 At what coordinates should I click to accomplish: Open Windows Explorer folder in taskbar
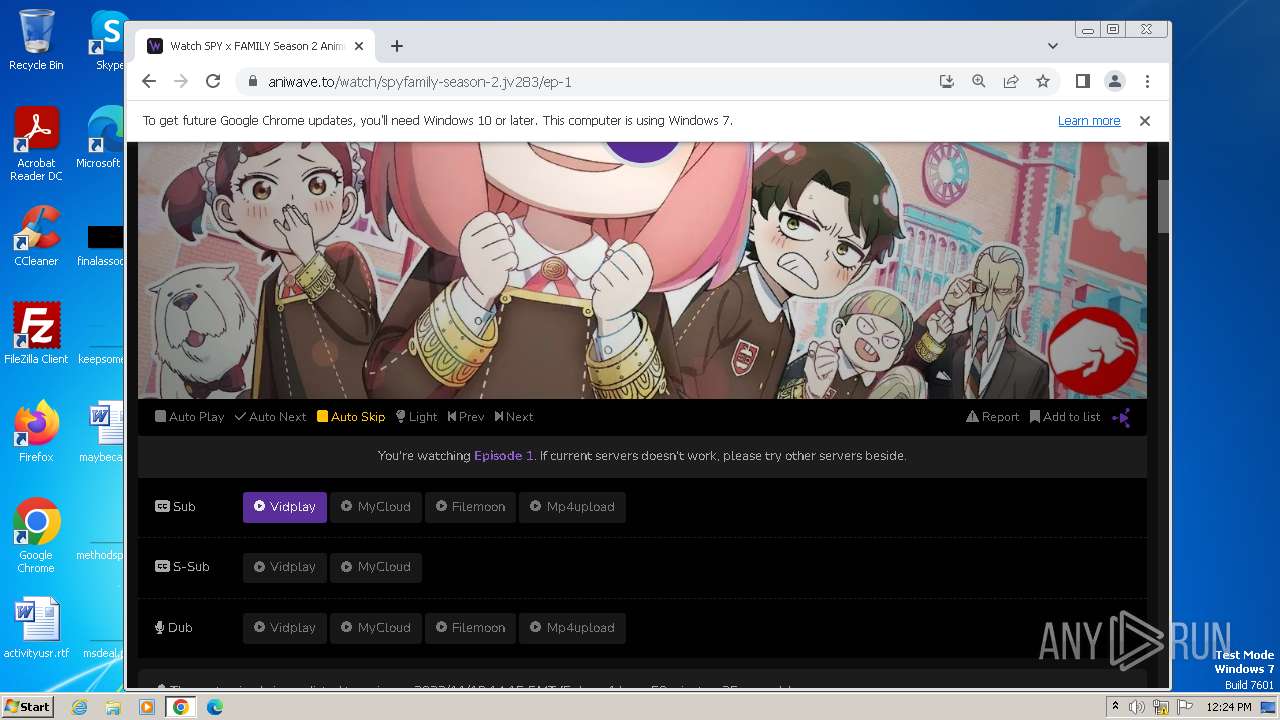pos(113,707)
